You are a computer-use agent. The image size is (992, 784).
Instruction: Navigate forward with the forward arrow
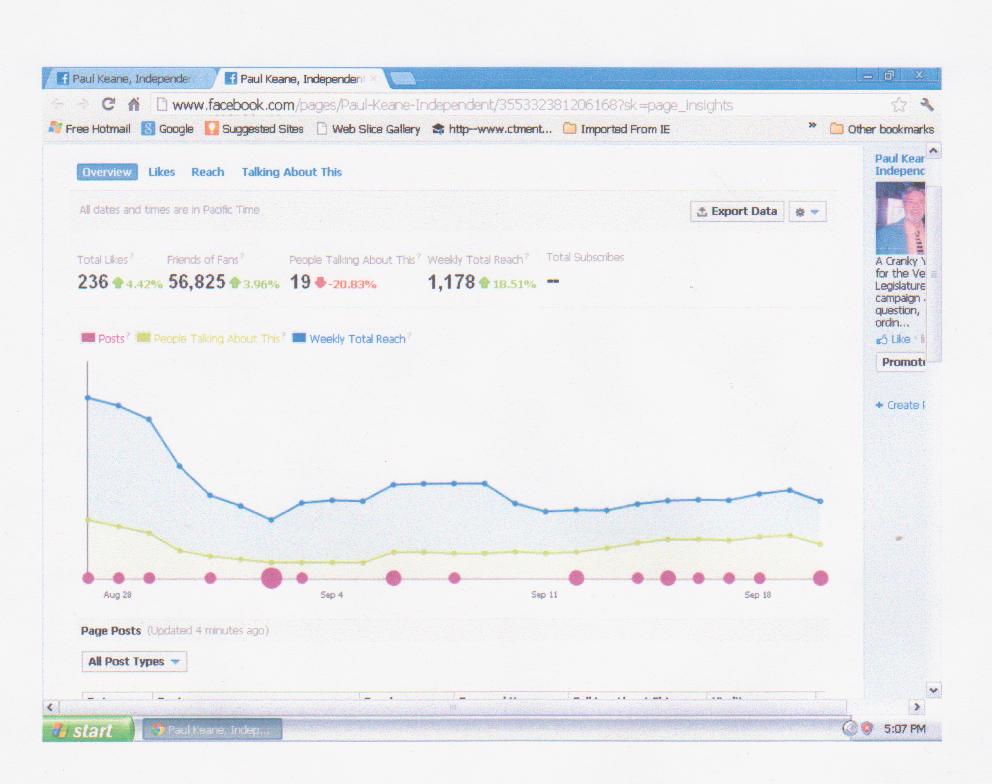pyautogui.click(x=83, y=104)
